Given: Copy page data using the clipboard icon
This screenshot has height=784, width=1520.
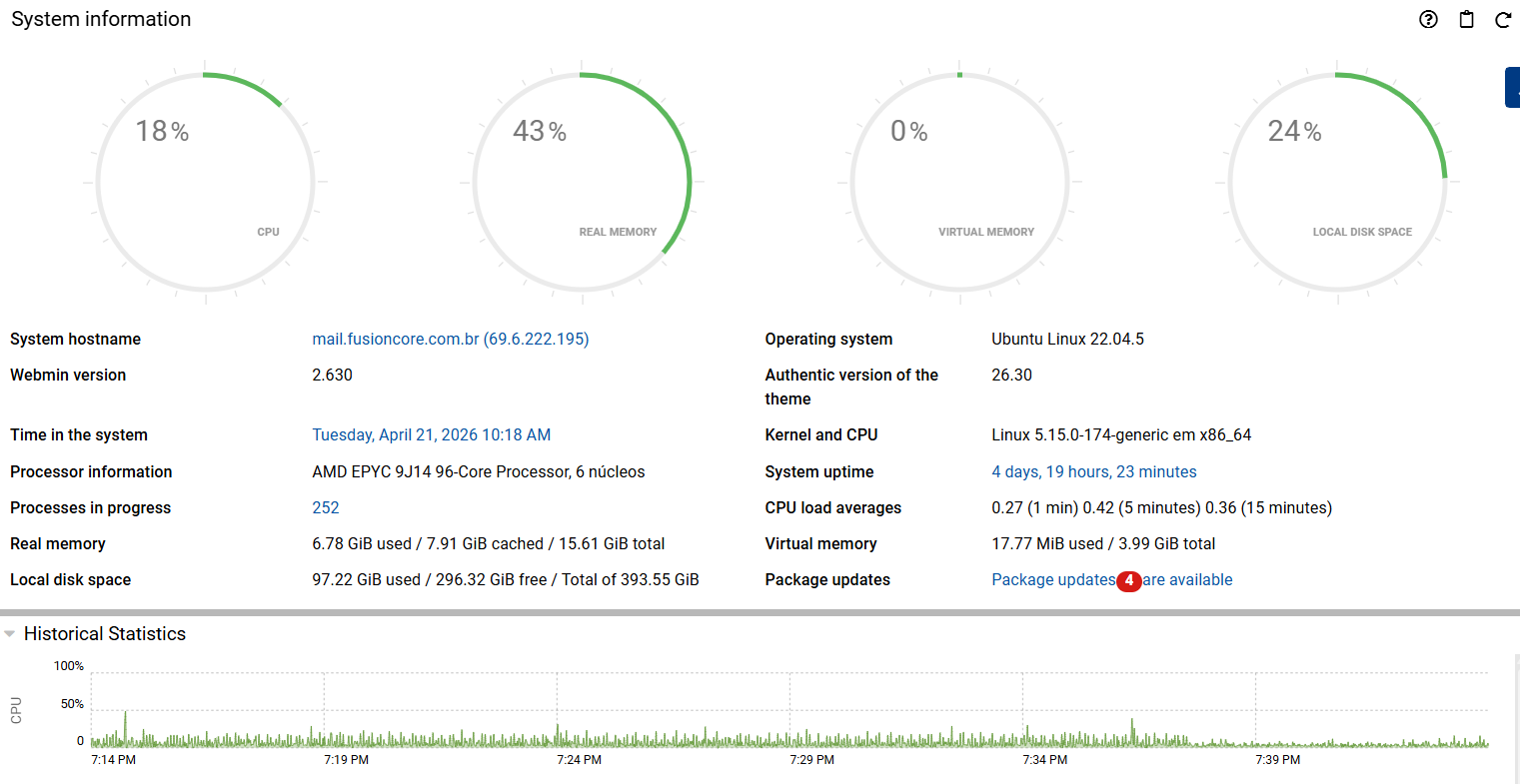Looking at the screenshot, I should click(1466, 19).
